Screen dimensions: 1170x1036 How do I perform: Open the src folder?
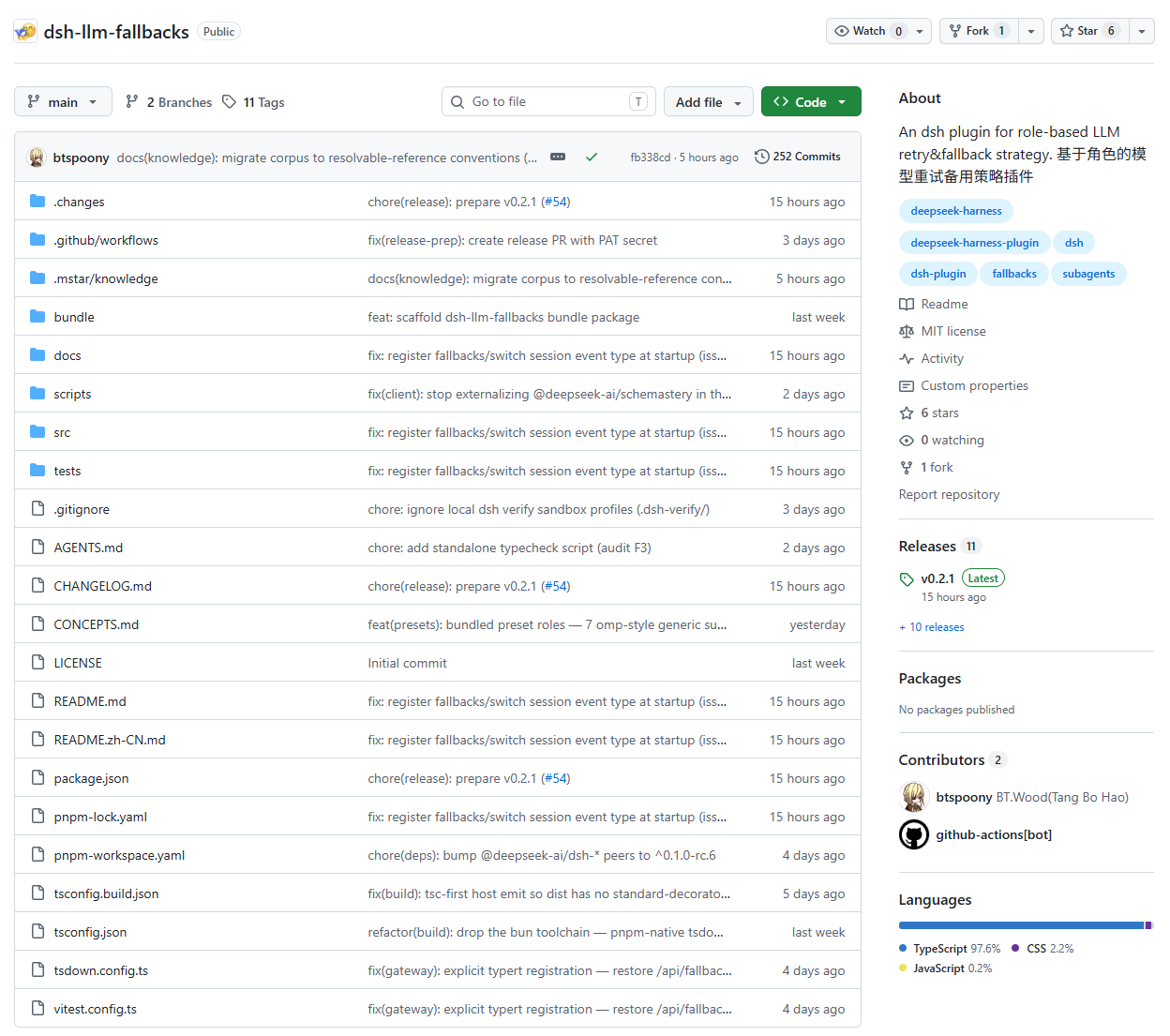(x=62, y=432)
